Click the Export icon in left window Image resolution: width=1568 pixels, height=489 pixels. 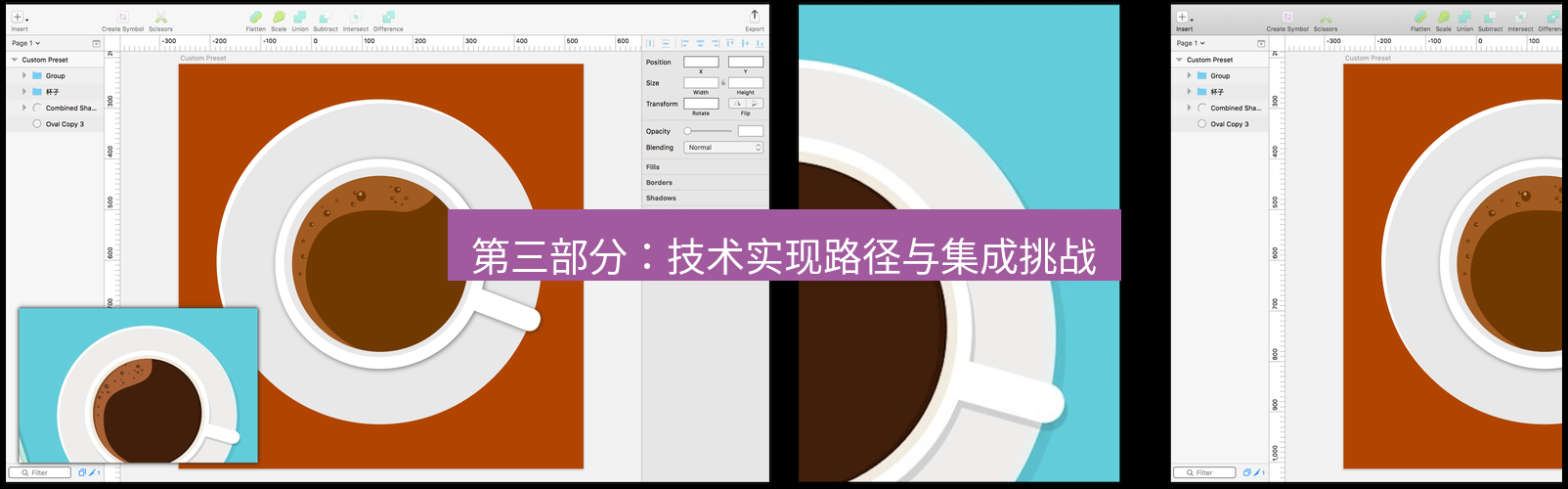click(x=755, y=16)
